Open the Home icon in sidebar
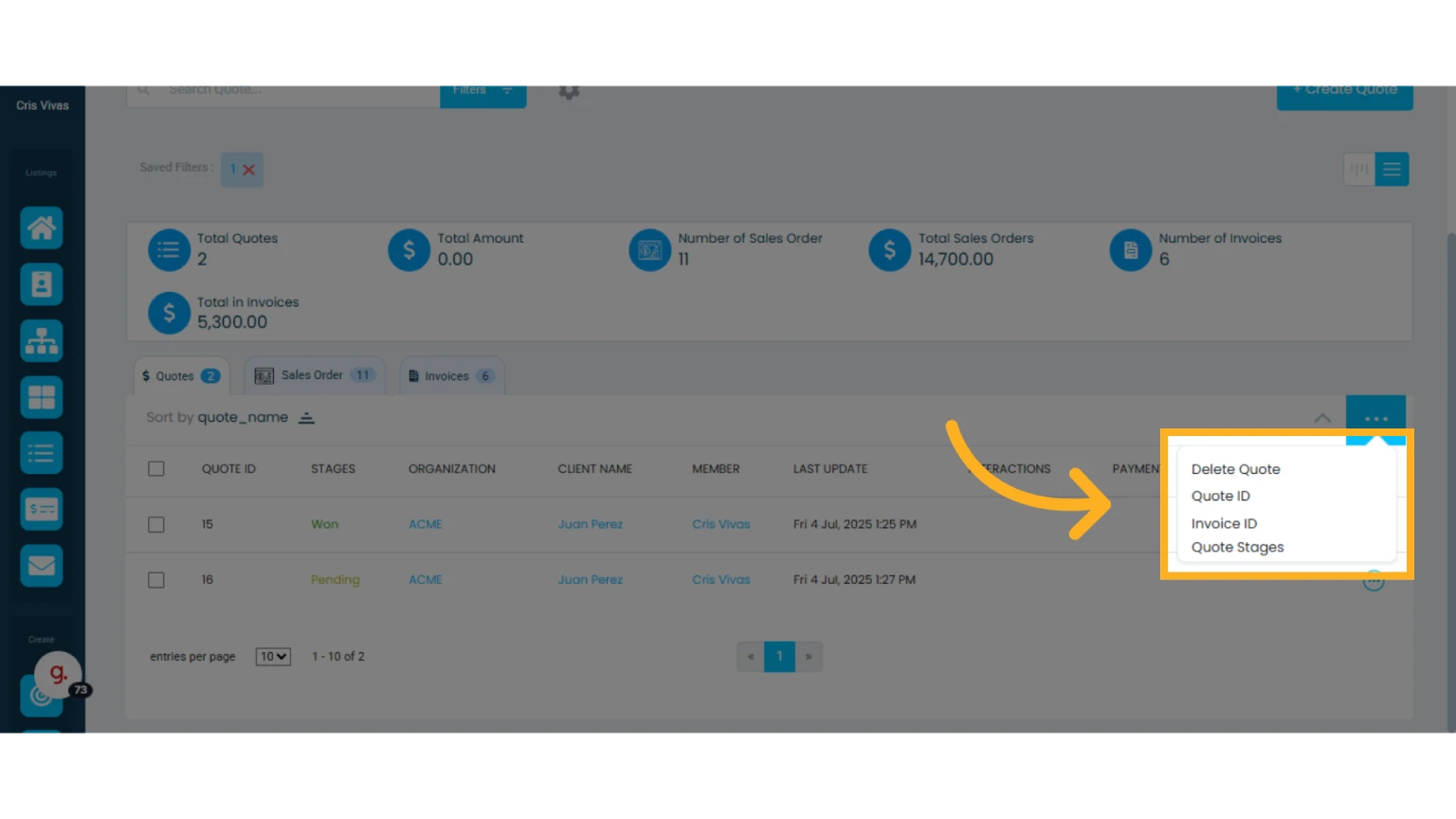Screen dimensions: 1456x819 (x=42, y=228)
